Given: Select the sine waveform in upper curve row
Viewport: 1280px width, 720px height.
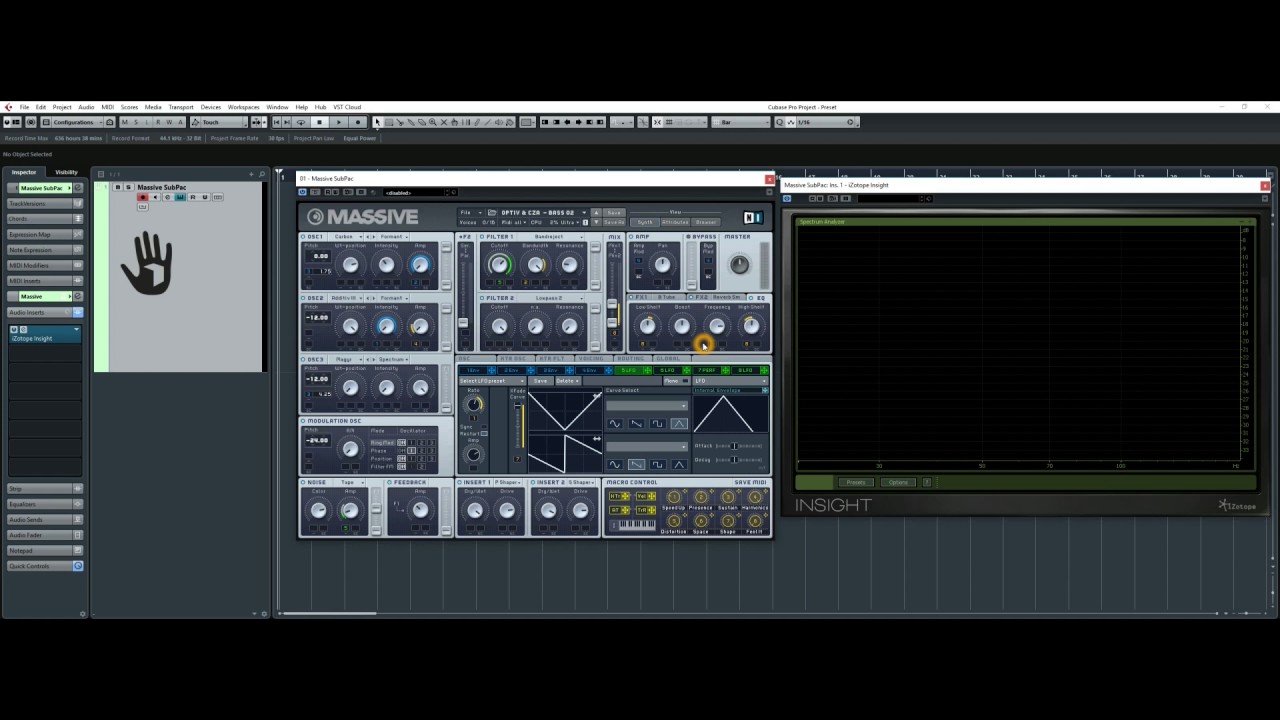Looking at the screenshot, I should click(614, 424).
